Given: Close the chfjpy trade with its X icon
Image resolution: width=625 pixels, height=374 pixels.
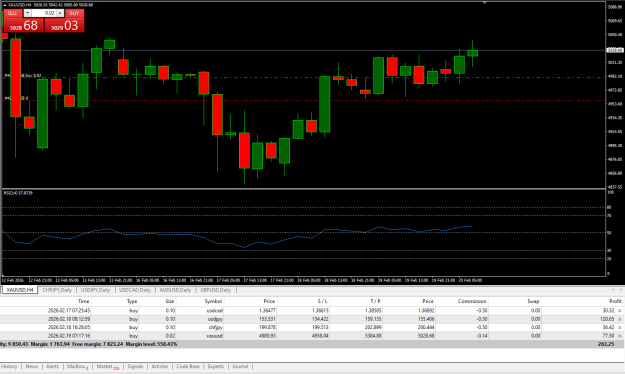Looking at the screenshot, I should pos(619,327).
